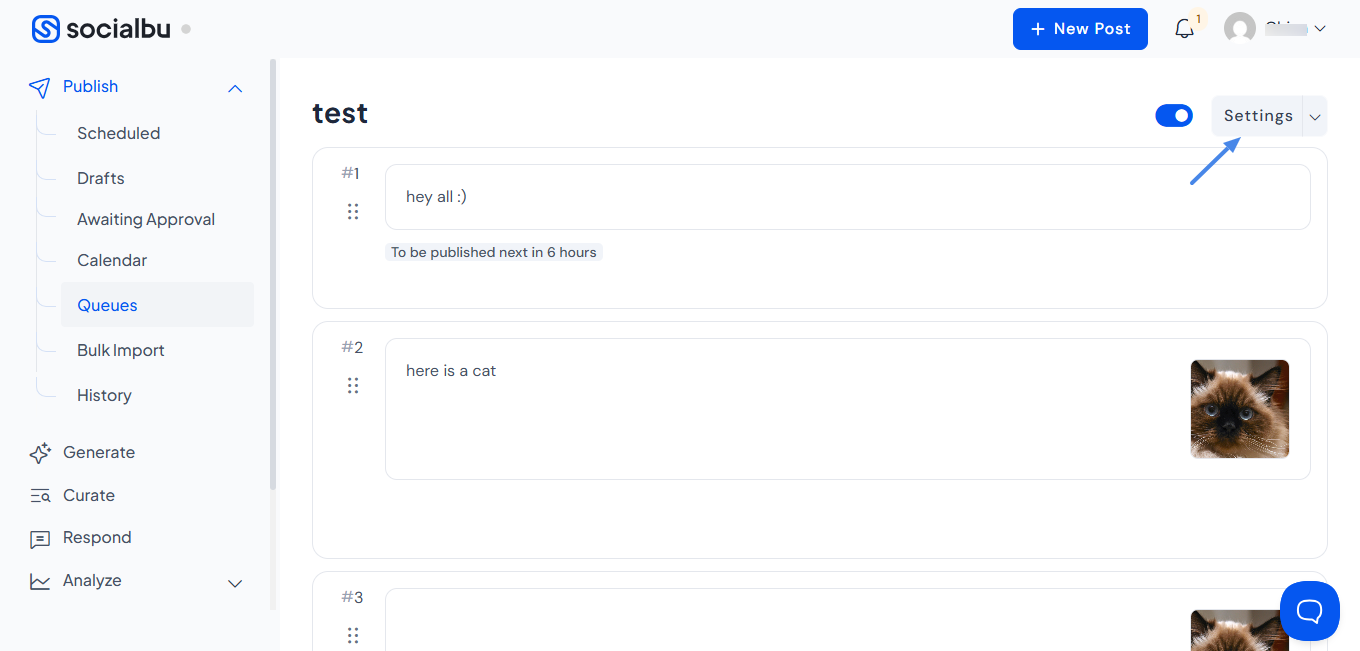Grab the drag handle of post #3

(x=353, y=635)
